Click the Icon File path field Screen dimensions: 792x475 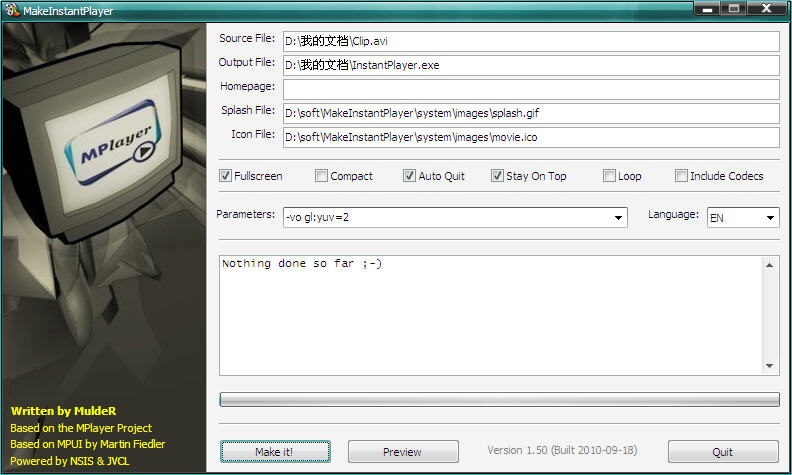click(x=531, y=137)
